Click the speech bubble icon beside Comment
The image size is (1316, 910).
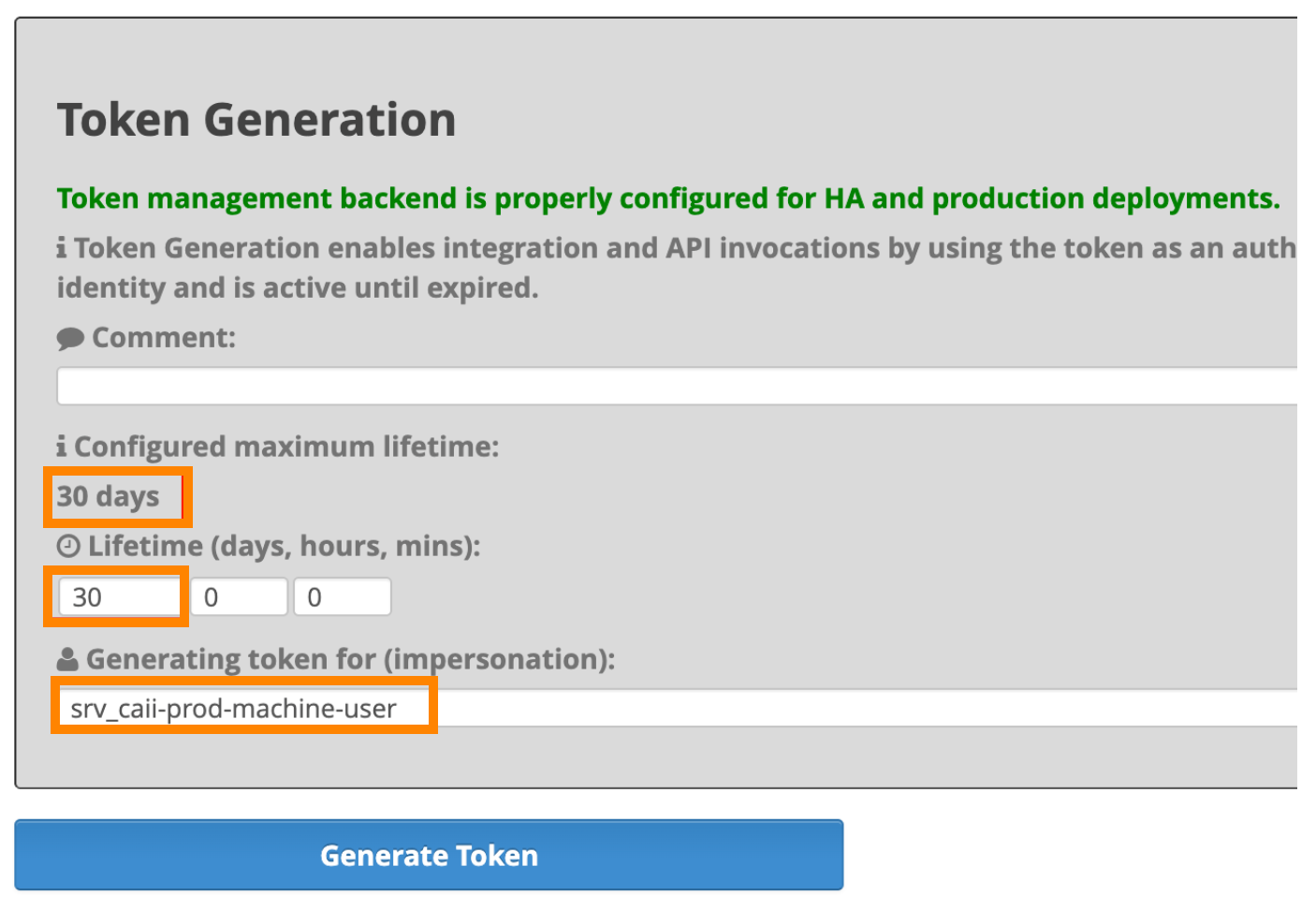(70, 339)
